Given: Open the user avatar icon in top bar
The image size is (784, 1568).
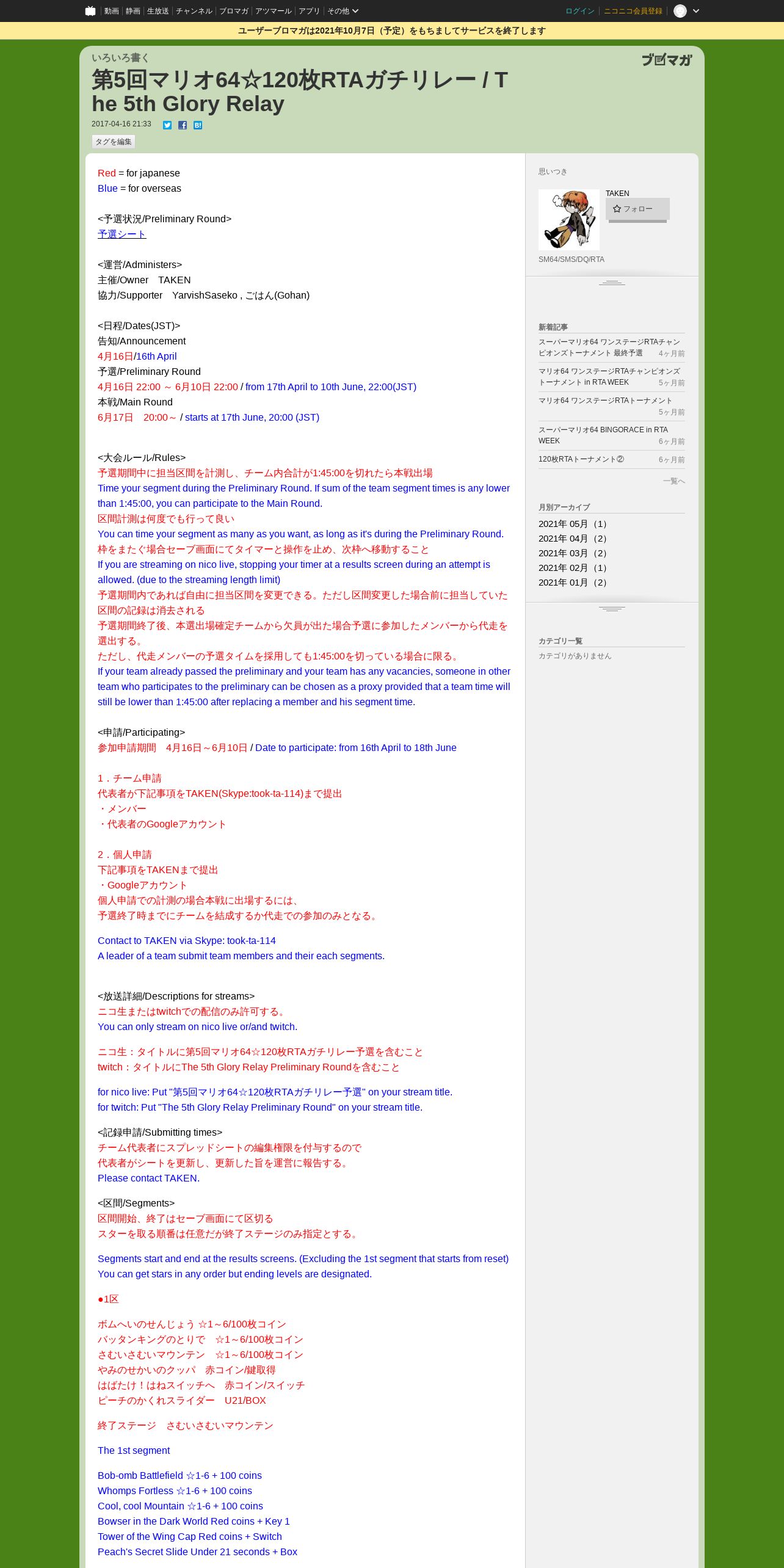Looking at the screenshot, I should point(680,11).
